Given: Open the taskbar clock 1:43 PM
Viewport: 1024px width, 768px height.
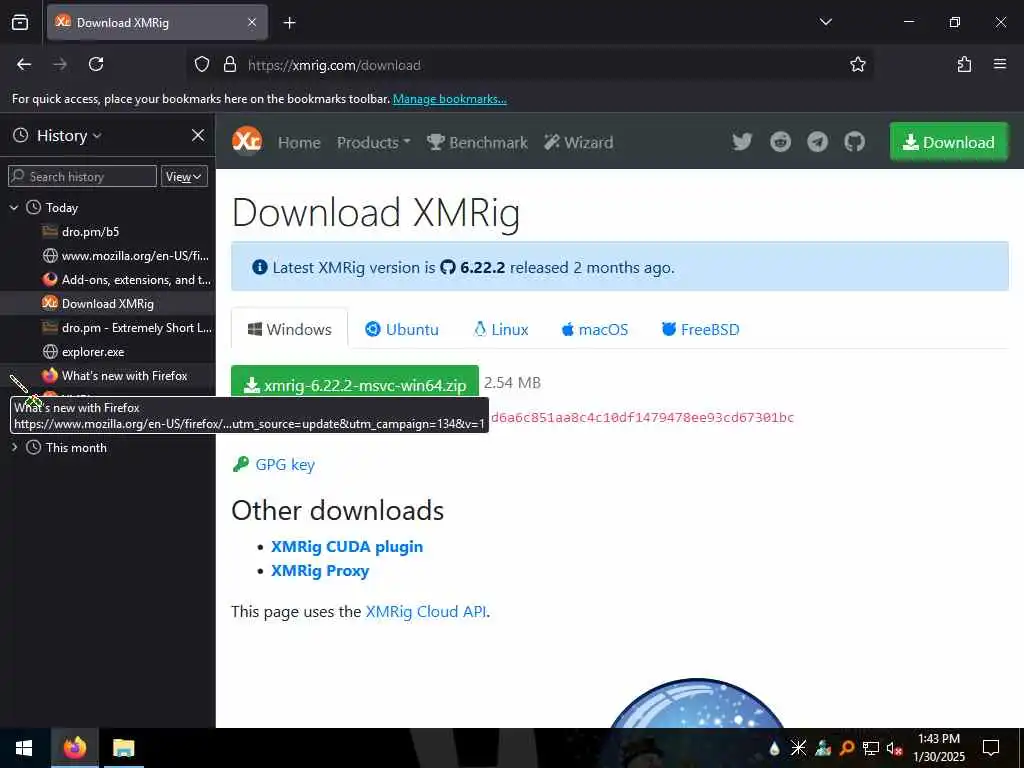Looking at the screenshot, I should pos(938,748).
